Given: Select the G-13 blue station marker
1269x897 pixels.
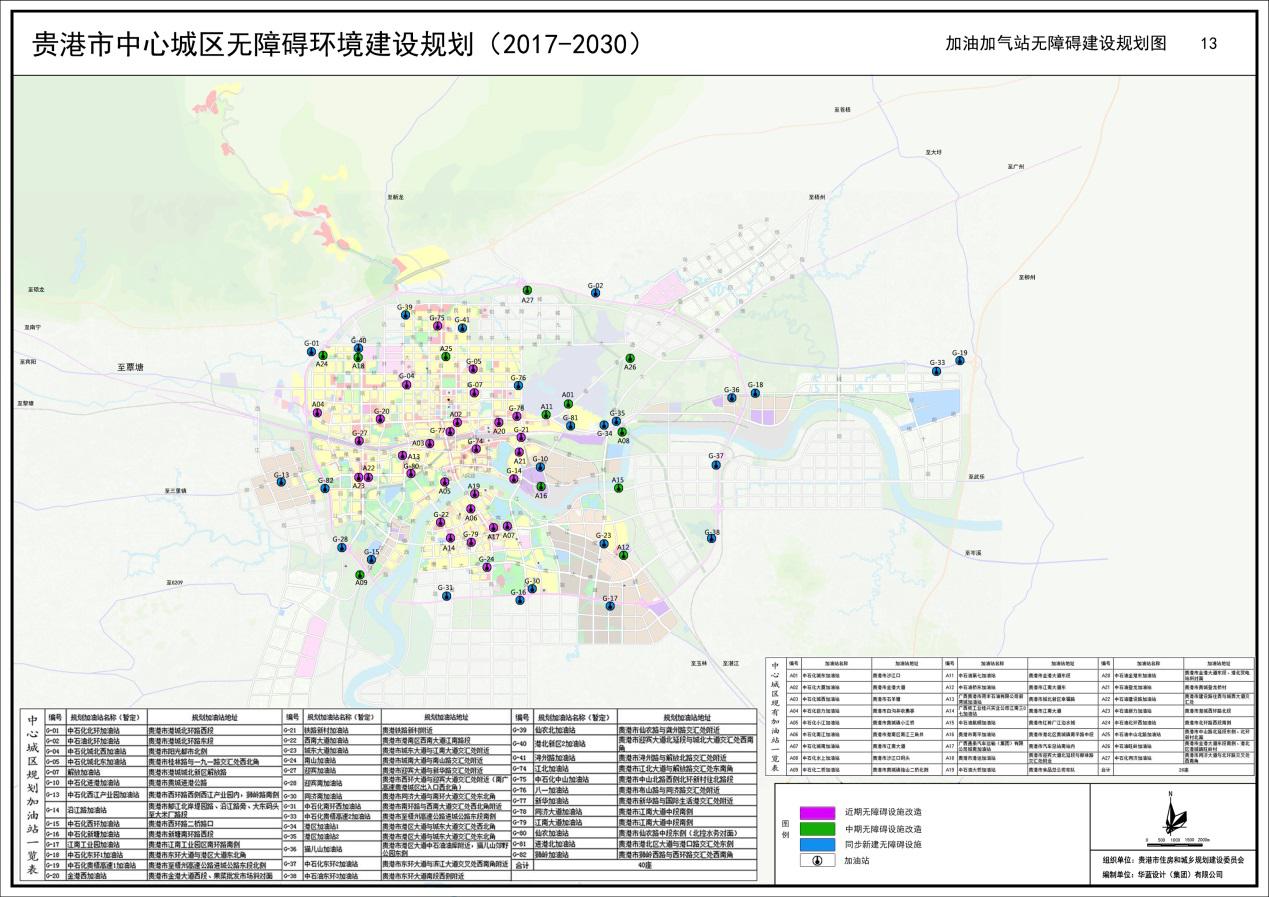Looking at the screenshot, I should (x=282, y=482).
